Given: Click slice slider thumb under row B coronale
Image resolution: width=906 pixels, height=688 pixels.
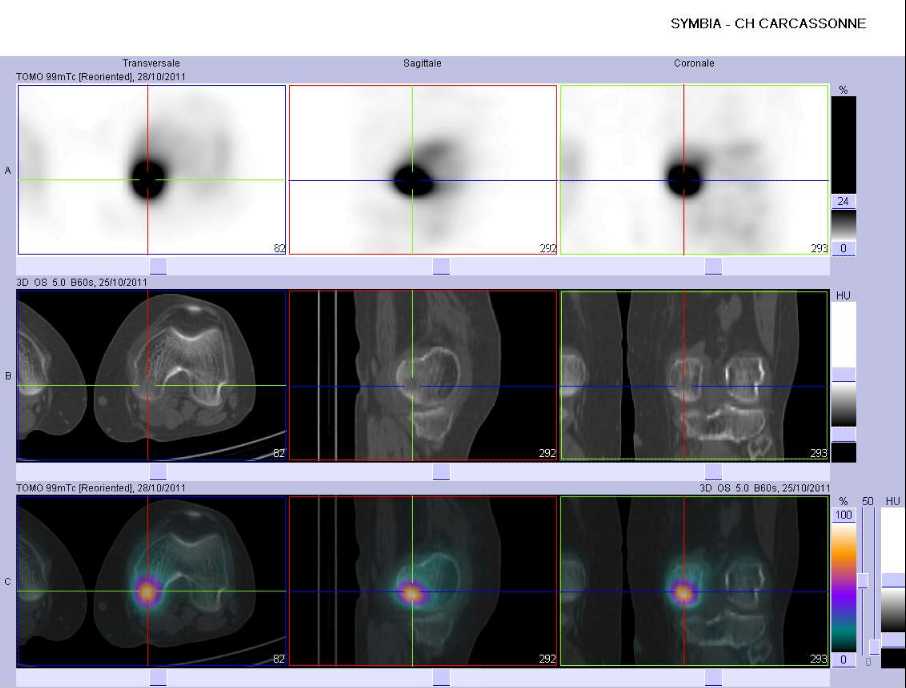Looking at the screenshot, I should coord(714,472).
